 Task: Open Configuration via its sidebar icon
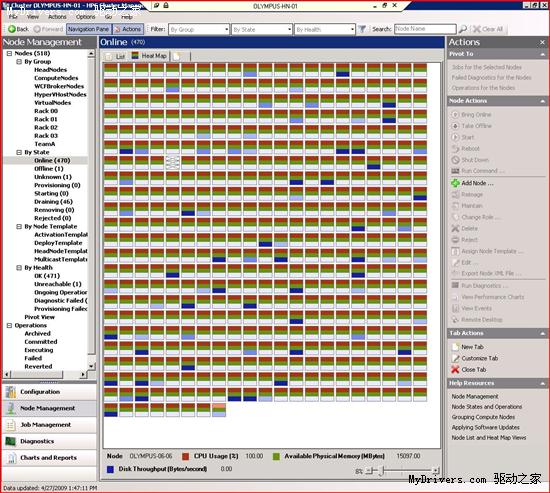(x=11, y=392)
